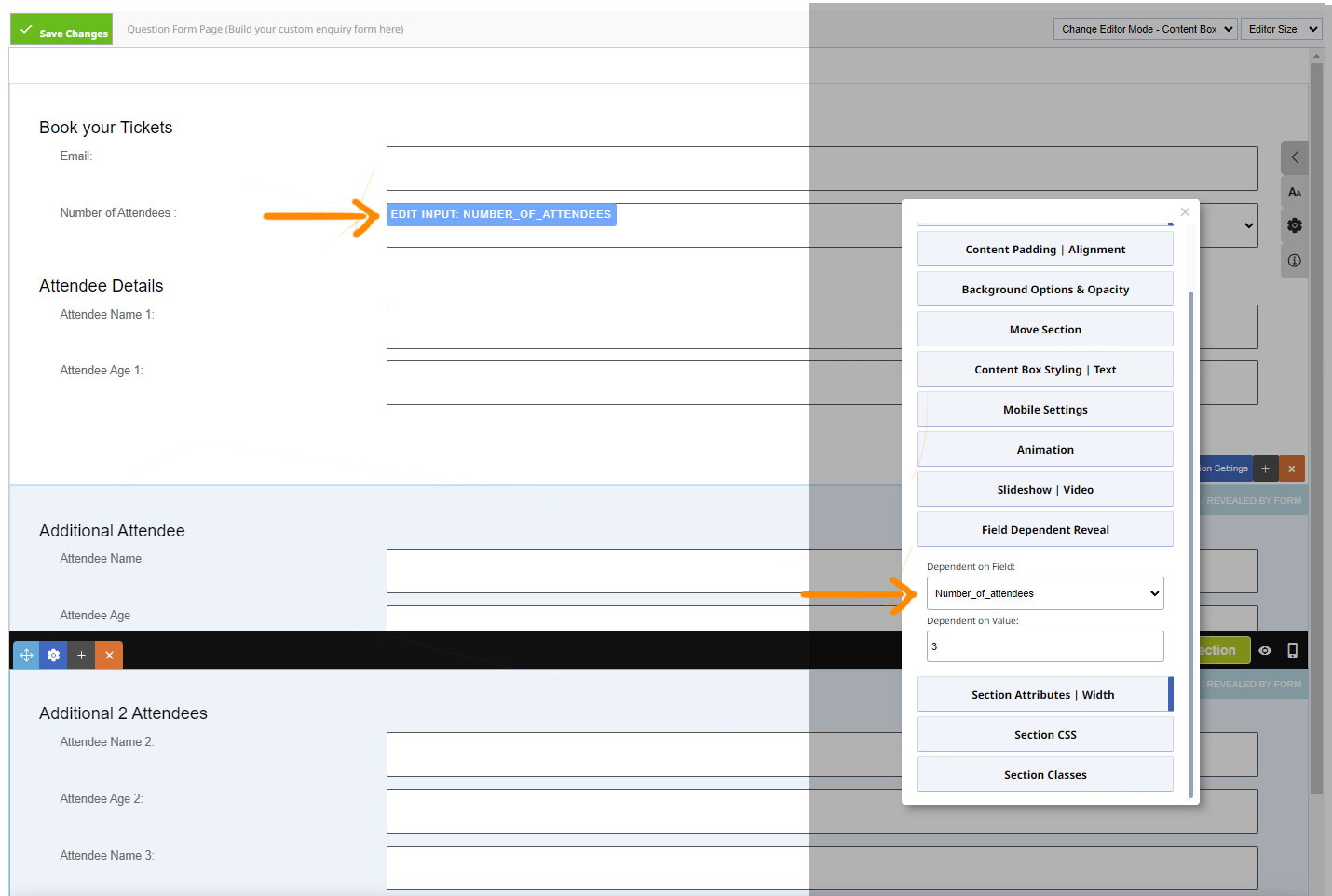Open section settings via blue gear icon

click(53, 655)
